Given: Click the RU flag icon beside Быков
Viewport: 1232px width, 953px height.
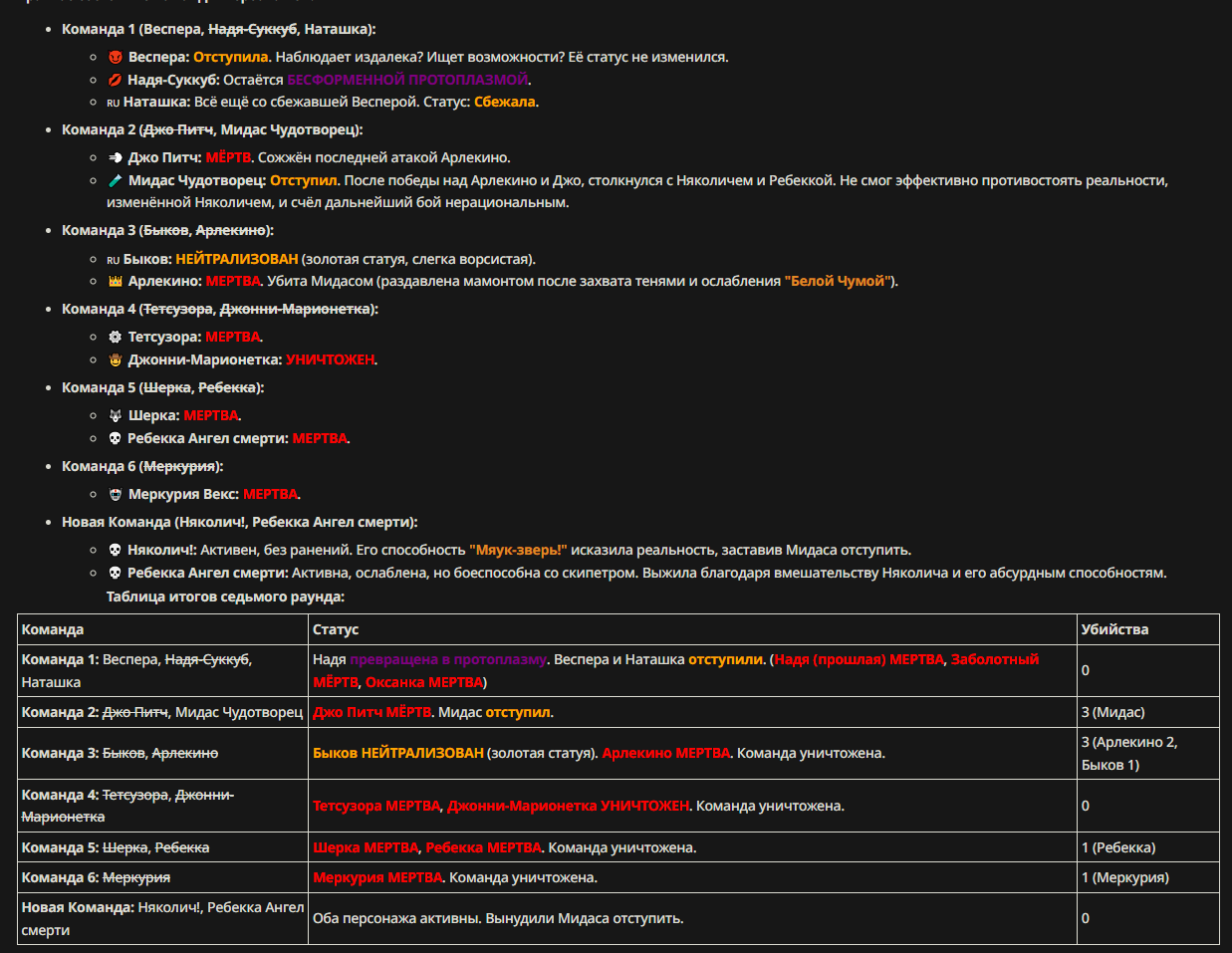Looking at the screenshot, I should click(x=113, y=260).
